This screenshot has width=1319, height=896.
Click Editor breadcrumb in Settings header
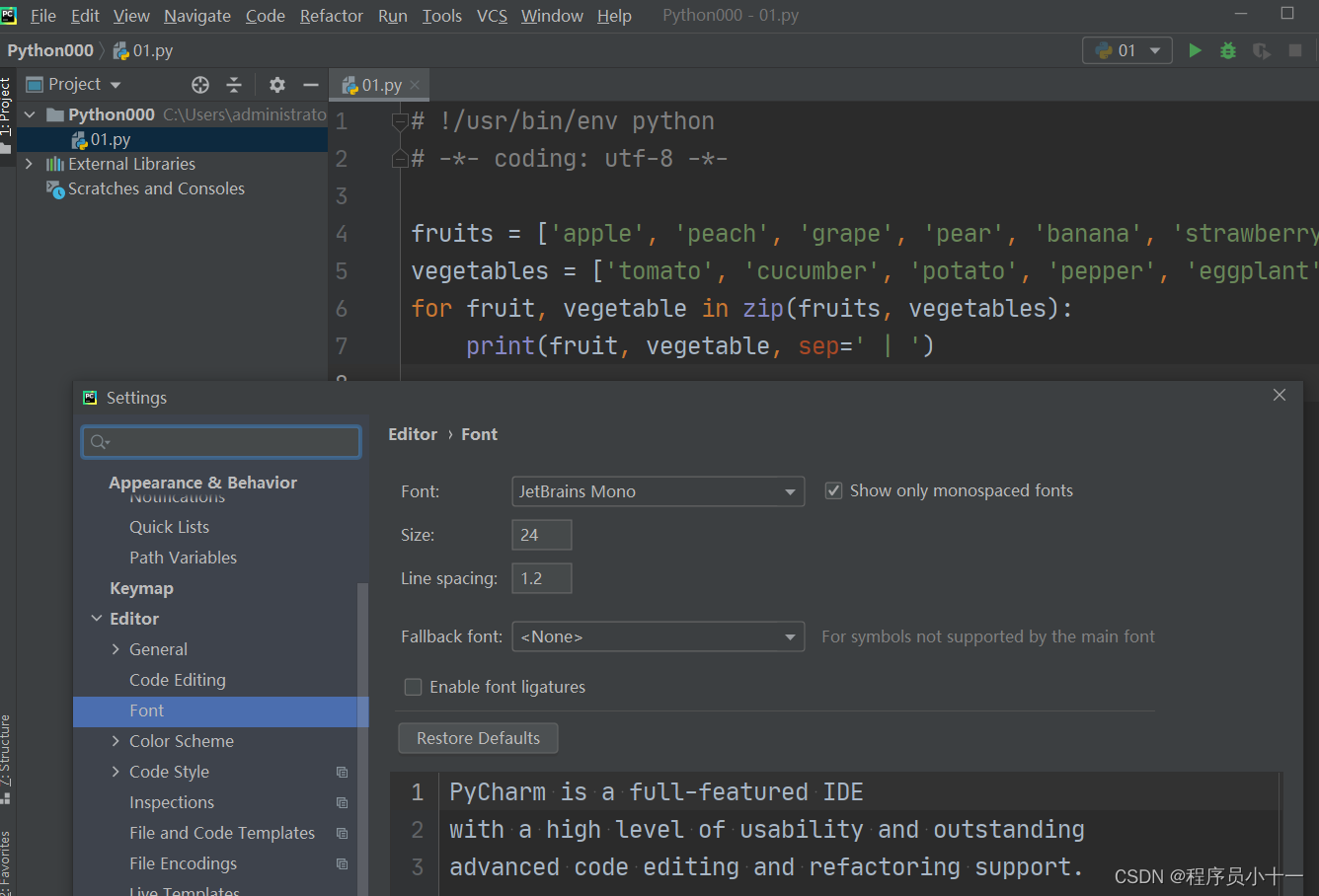413,434
